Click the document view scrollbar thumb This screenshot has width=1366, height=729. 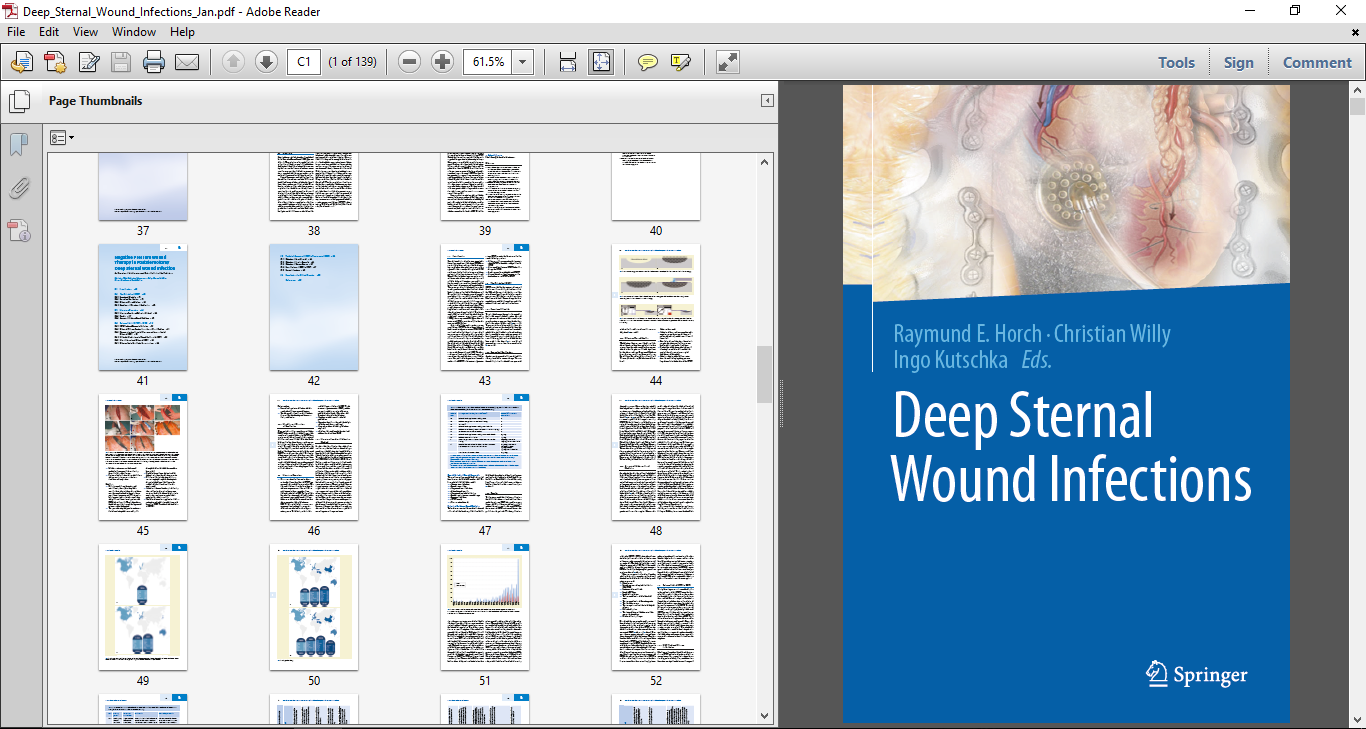click(1357, 107)
